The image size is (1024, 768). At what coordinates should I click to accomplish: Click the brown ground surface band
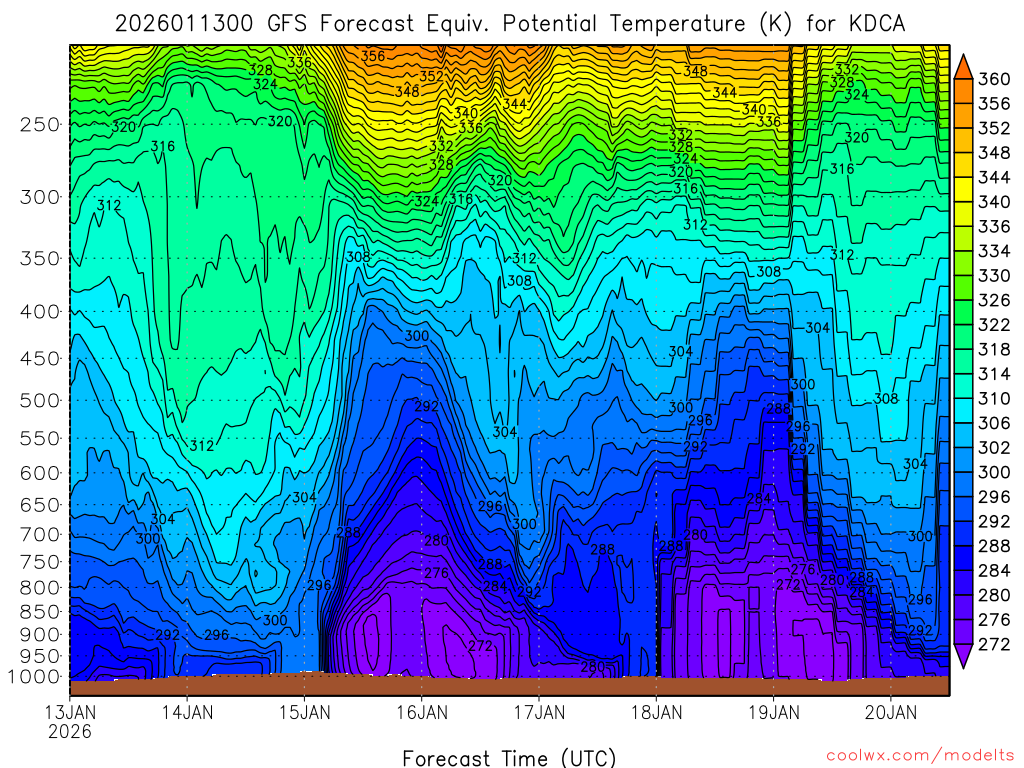(x=509, y=686)
